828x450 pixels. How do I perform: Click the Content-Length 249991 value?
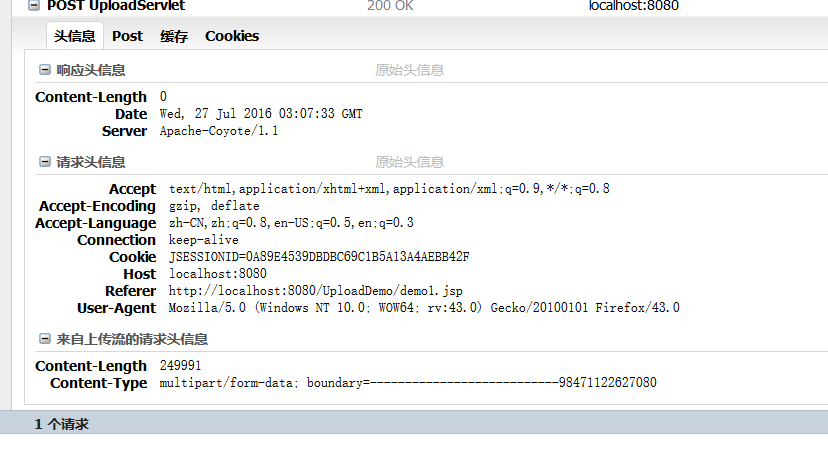coord(181,365)
